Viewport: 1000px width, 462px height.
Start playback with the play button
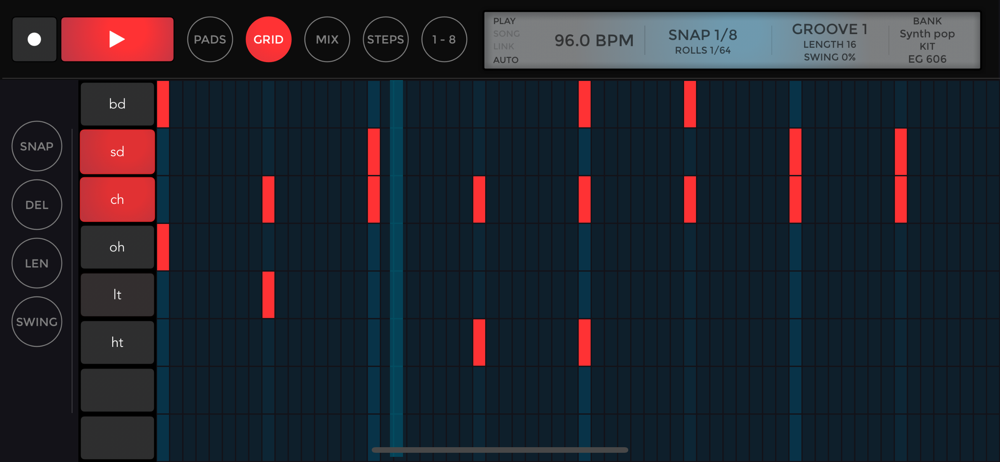coord(117,40)
